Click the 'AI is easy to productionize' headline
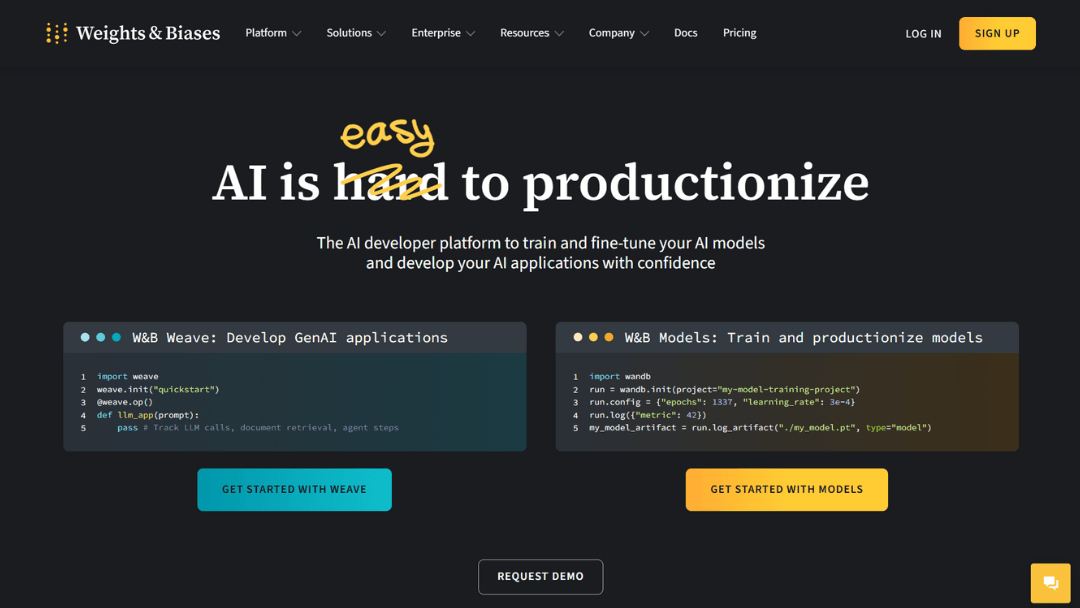The width and height of the screenshot is (1080, 608). pos(540,183)
